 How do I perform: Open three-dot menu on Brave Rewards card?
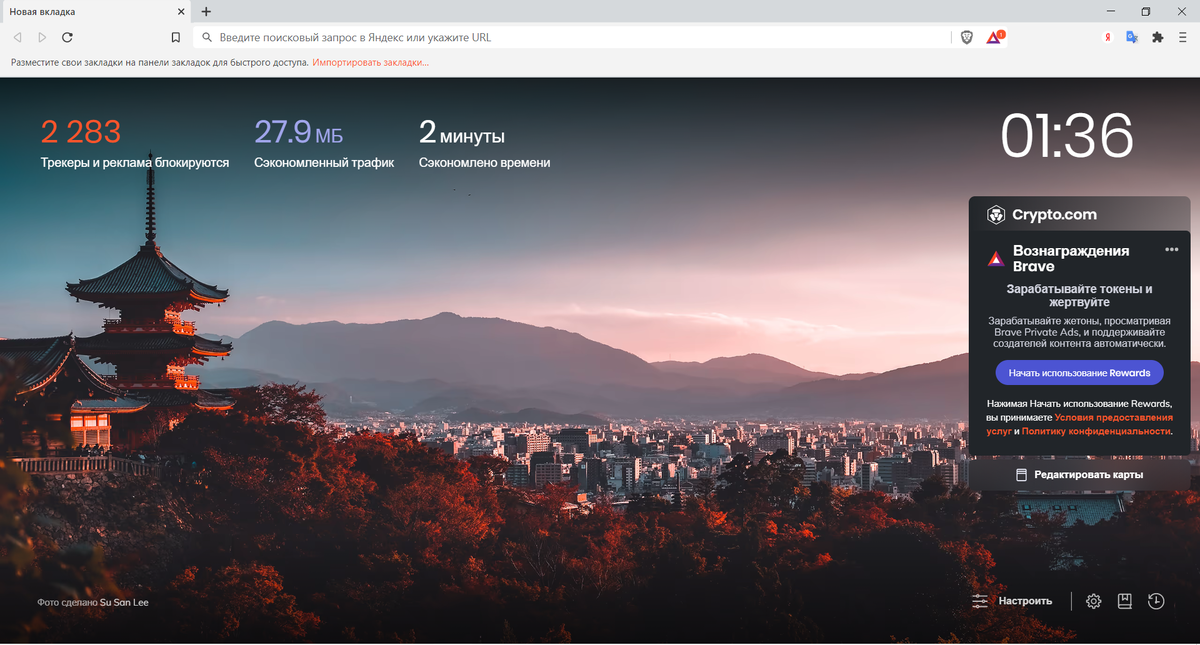[x=1172, y=250]
